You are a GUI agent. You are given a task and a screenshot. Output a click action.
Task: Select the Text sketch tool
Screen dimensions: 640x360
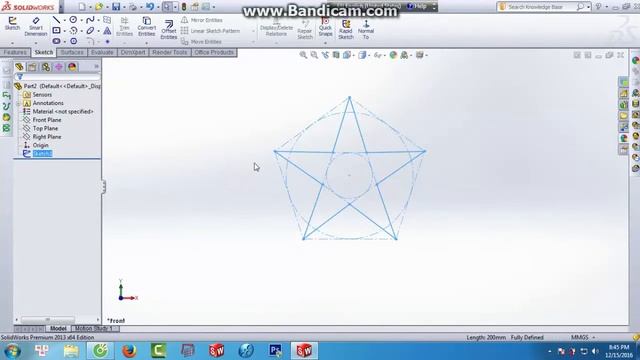coord(107,31)
